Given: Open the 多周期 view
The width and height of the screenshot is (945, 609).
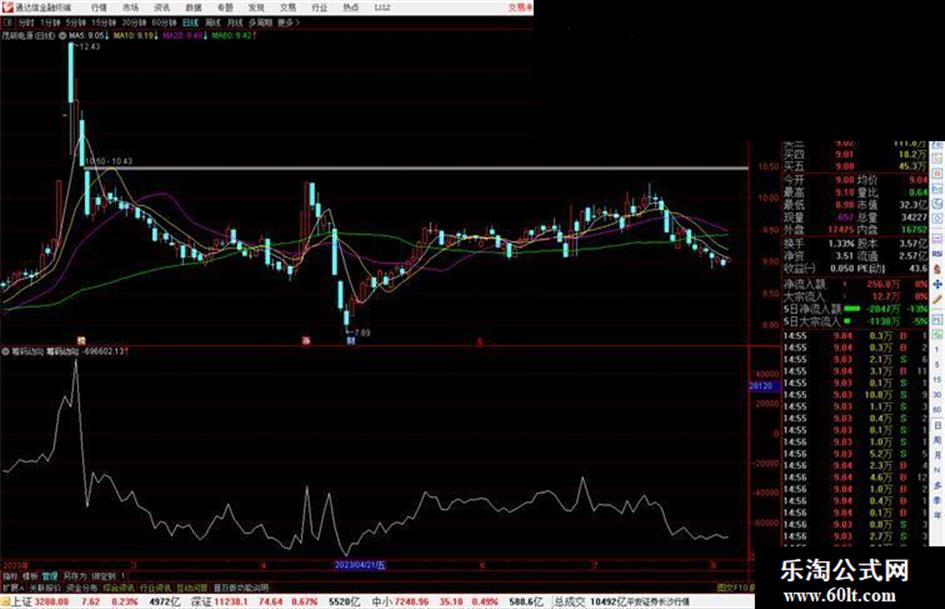Looking at the screenshot, I should tap(260, 22).
